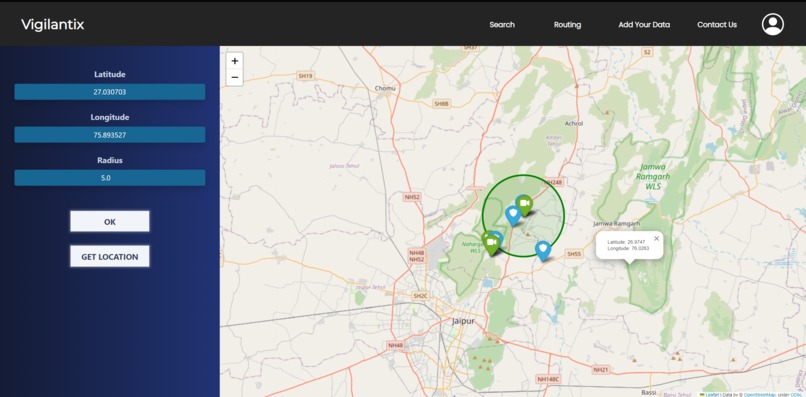Click the SH55 road shield on map

574,254
